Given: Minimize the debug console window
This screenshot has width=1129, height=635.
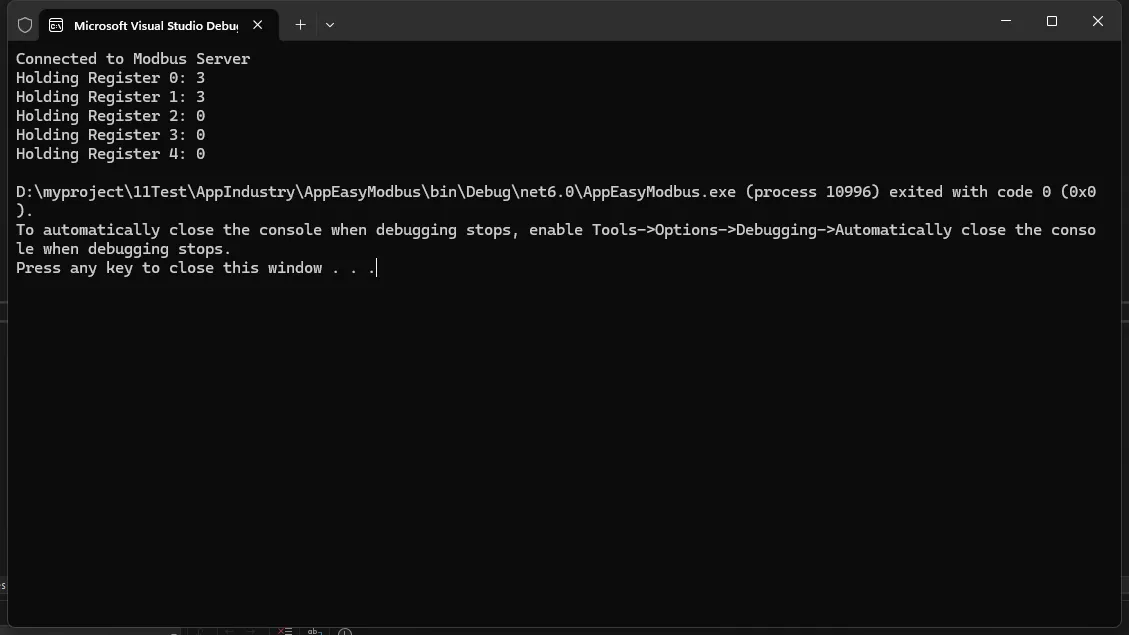Looking at the screenshot, I should 1005,21.
